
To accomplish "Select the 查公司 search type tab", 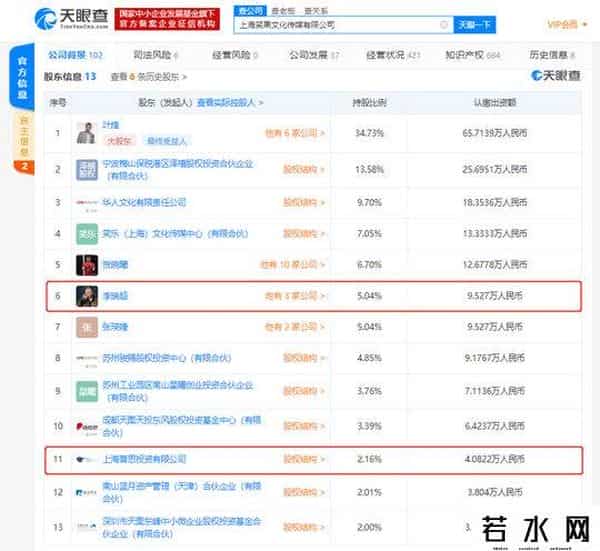I will pos(250,11).
